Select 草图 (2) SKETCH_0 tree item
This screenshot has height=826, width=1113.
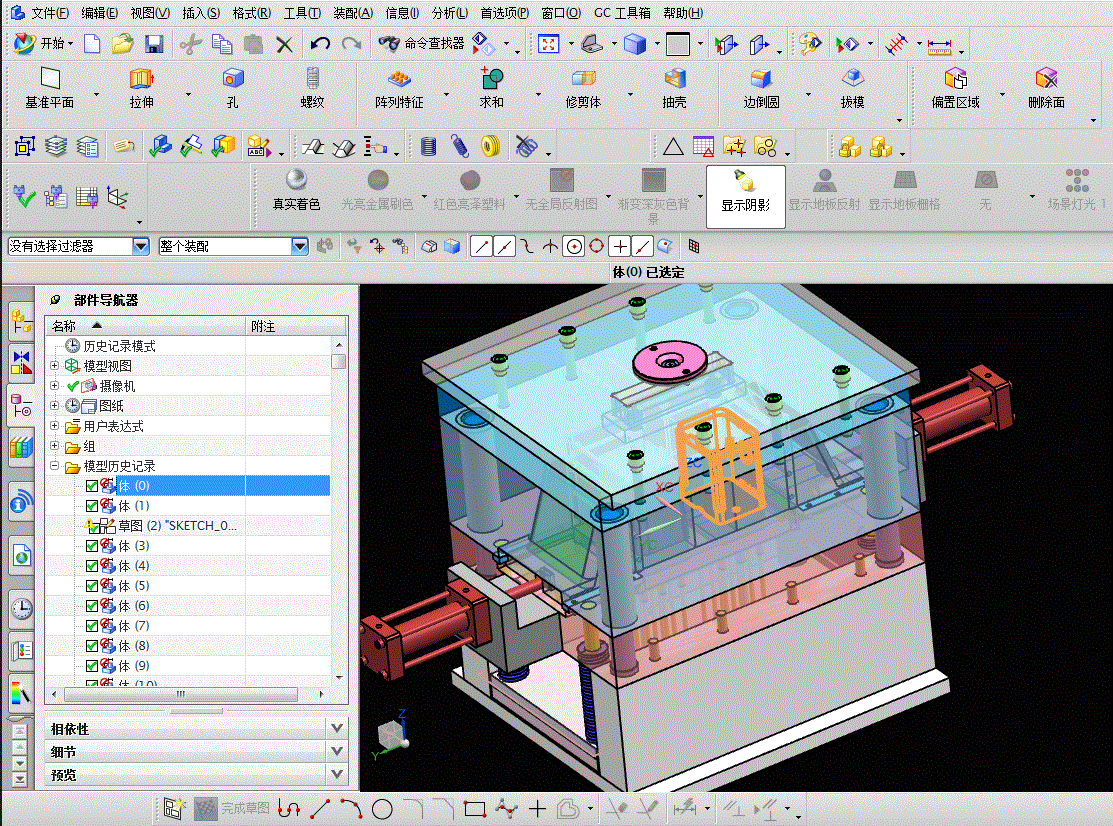pyautogui.click(x=177, y=526)
